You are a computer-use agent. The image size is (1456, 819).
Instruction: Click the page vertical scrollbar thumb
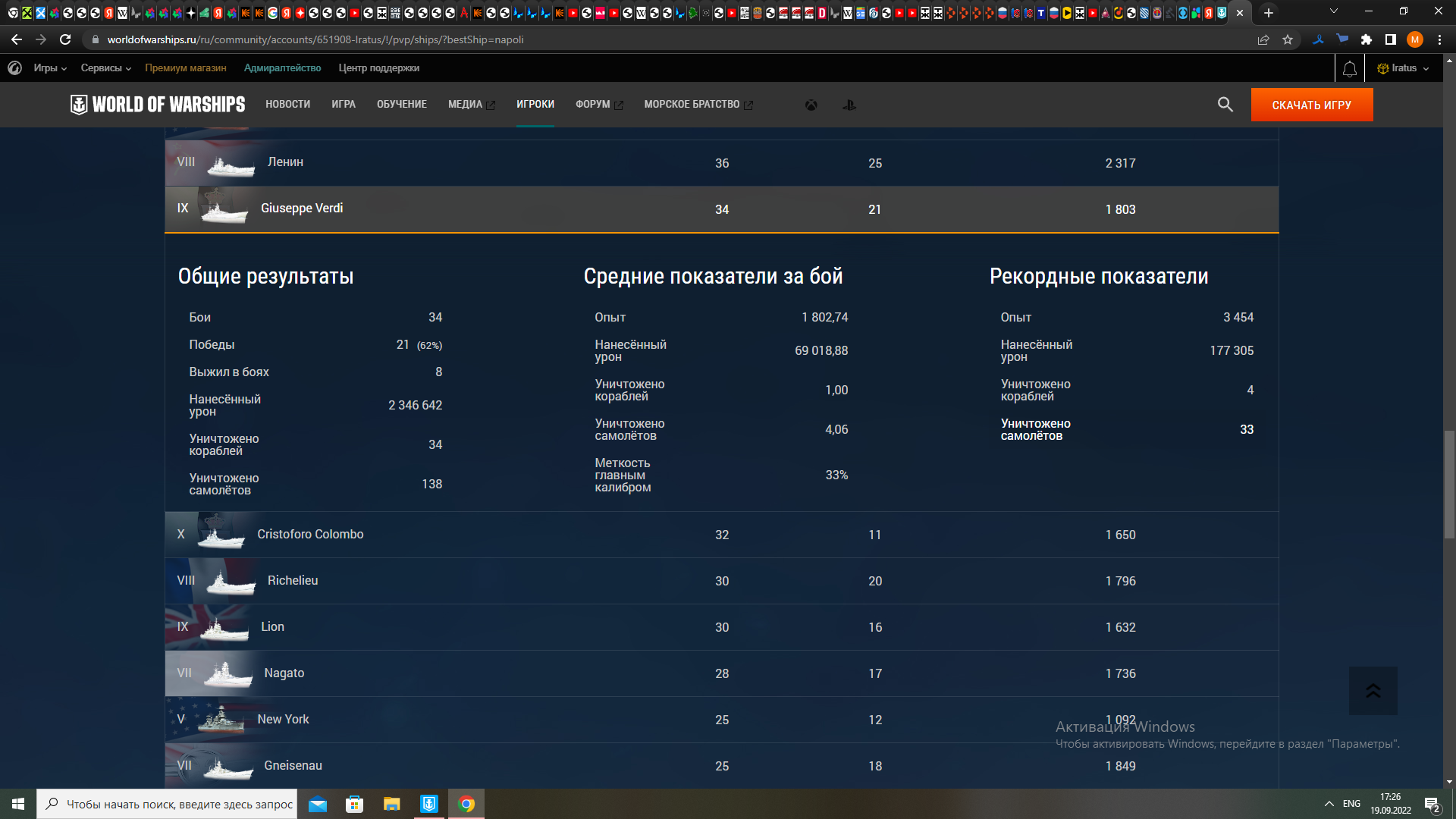click(x=1449, y=484)
